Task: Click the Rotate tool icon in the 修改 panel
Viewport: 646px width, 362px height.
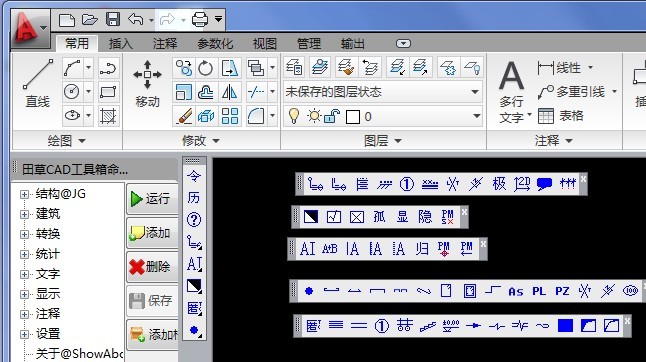Action: tap(205, 68)
